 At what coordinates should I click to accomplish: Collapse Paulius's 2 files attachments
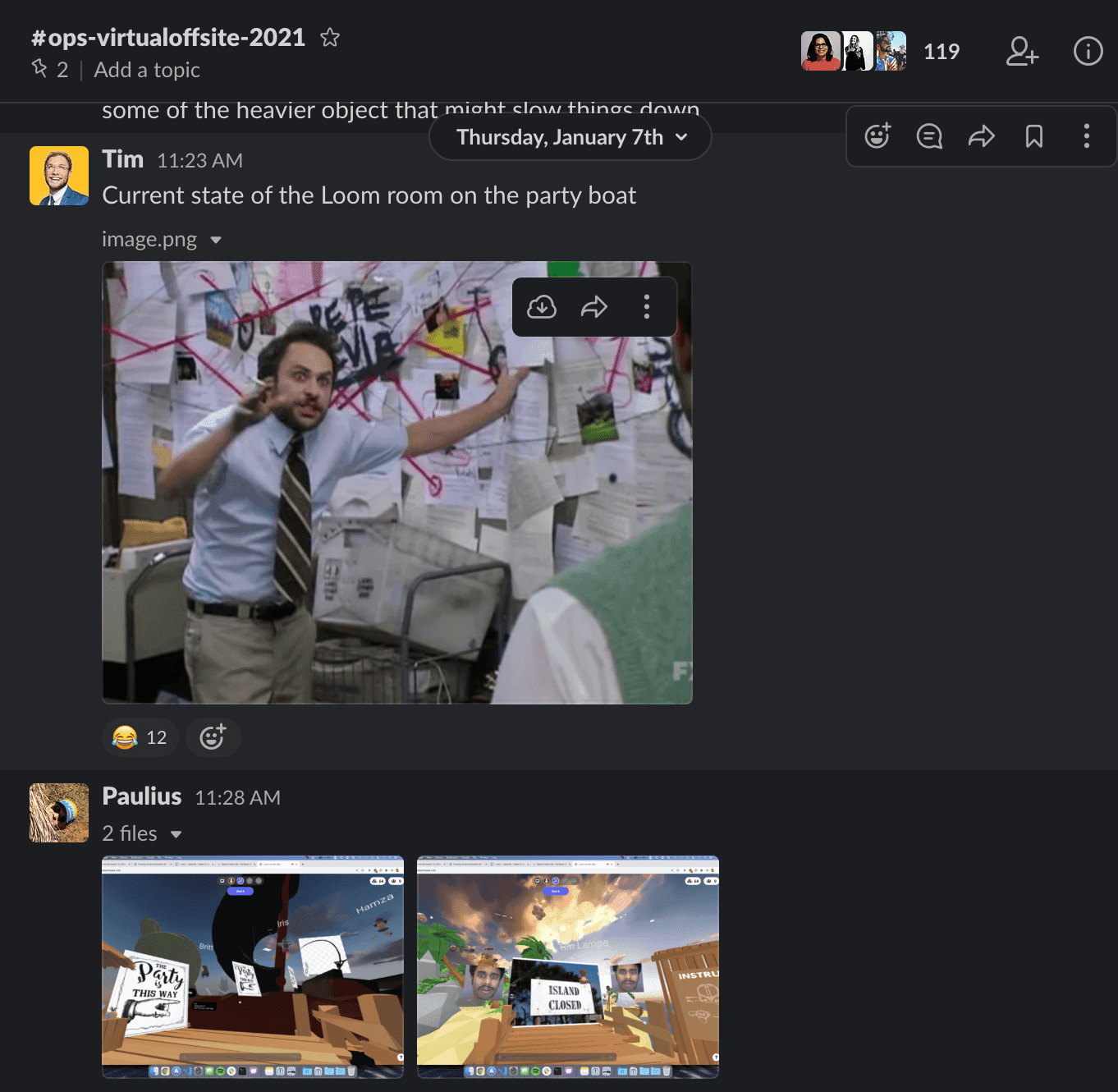pos(176,834)
